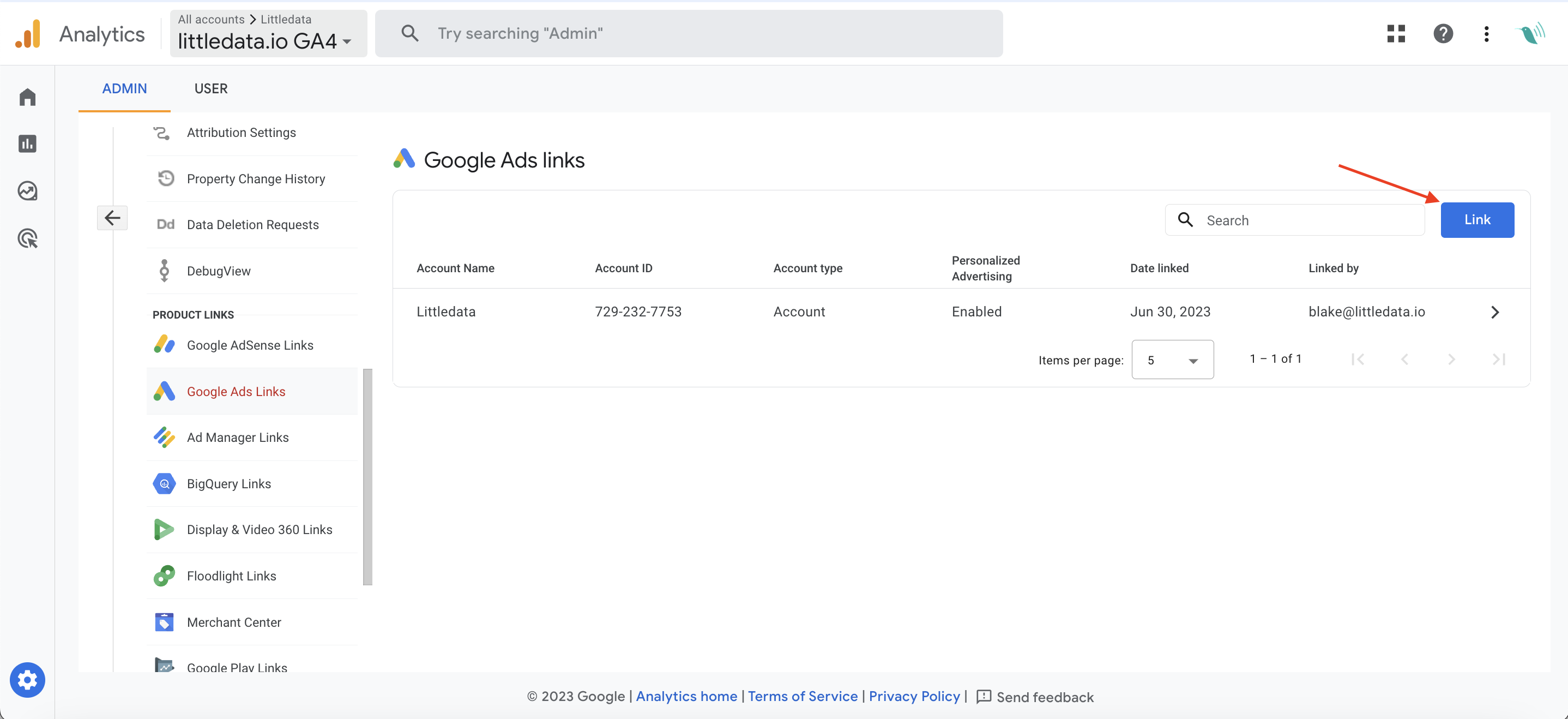Select Google Ads Links menu item

(x=252, y=392)
